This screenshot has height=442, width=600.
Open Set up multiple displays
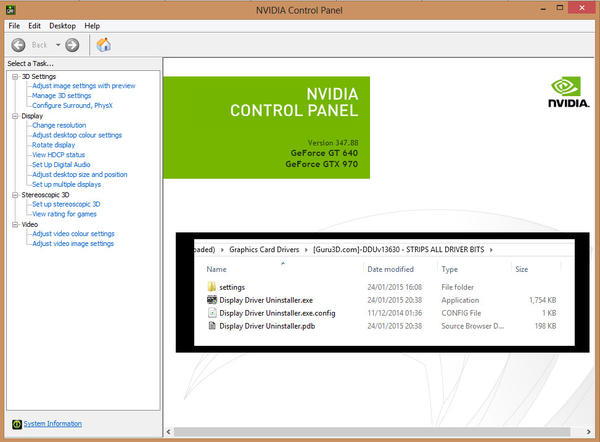click(67, 184)
